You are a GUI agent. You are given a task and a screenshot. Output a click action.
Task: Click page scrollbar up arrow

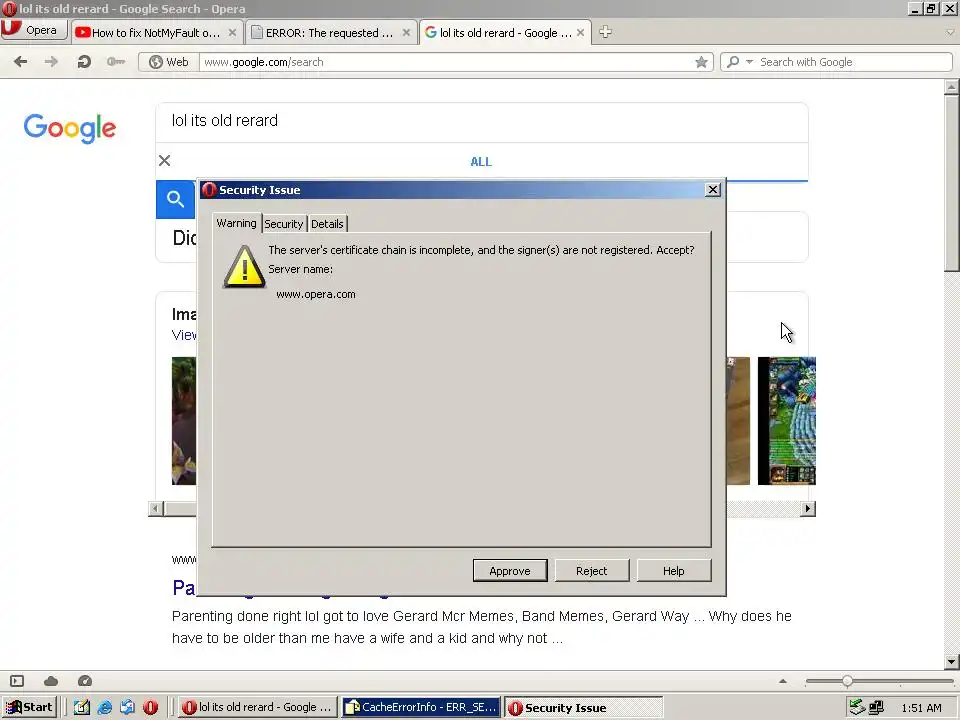click(951, 87)
